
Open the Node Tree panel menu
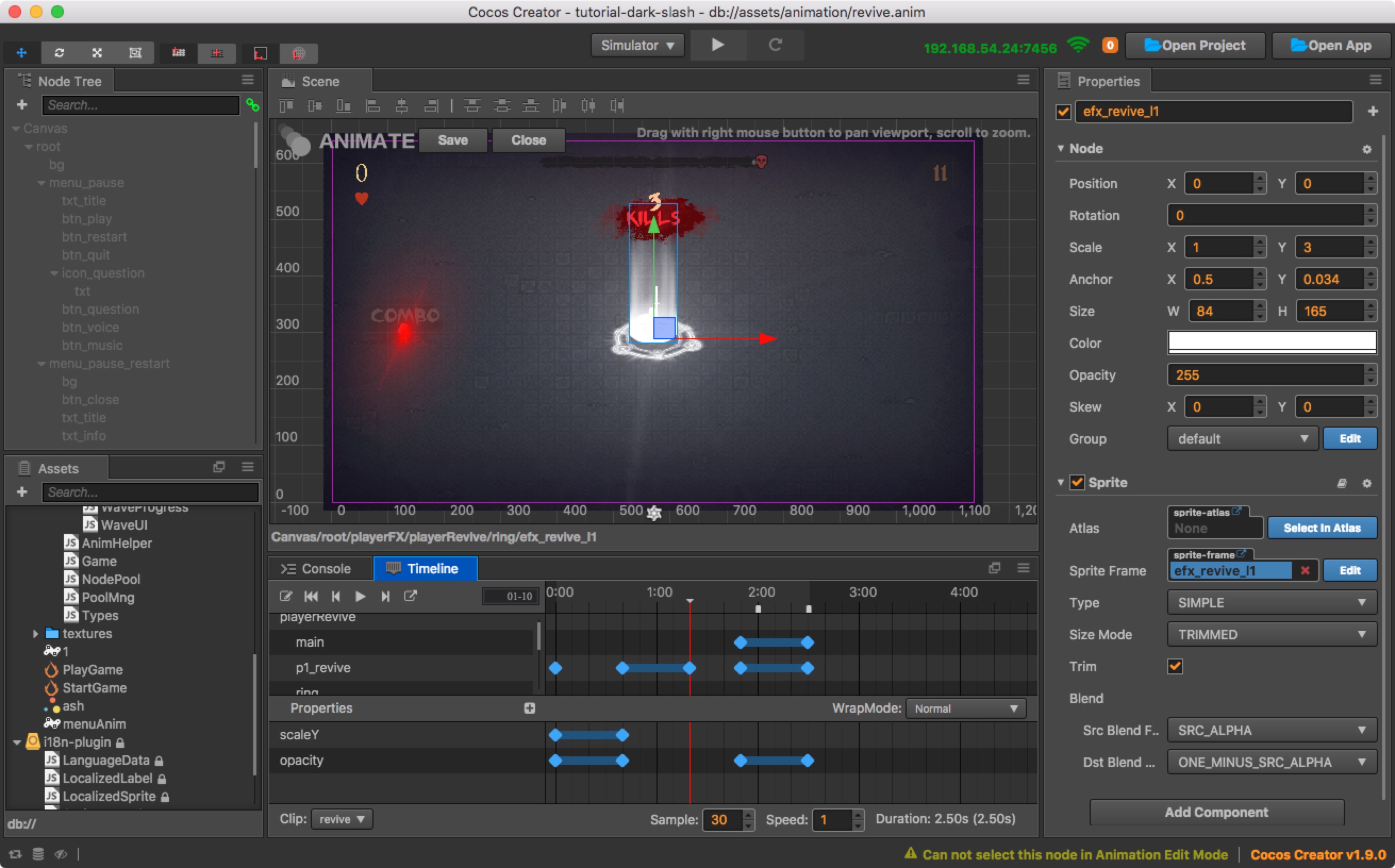tap(248, 80)
